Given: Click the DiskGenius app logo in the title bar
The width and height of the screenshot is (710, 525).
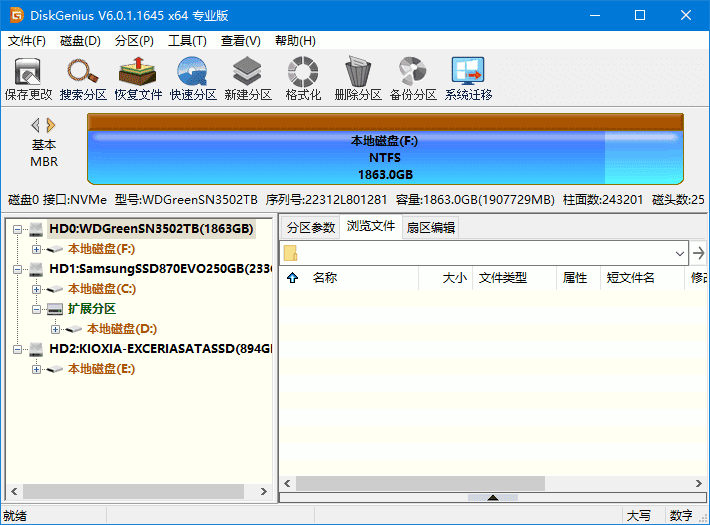Looking at the screenshot, I should [17, 15].
